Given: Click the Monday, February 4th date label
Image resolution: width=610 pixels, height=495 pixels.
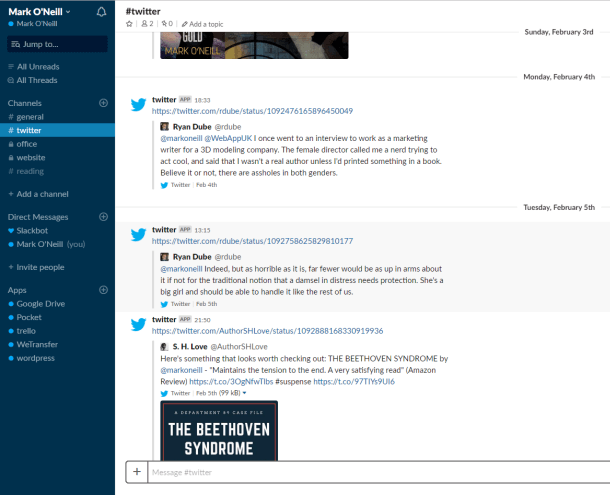Looking at the screenshot, I should pos(559,77).
